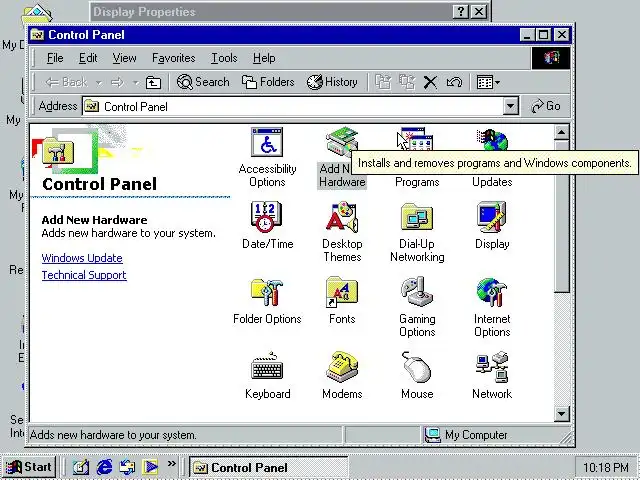Click the vertical scrollbar thumb
This screenshot has width=640, height=480.
[x=562, y=216]
